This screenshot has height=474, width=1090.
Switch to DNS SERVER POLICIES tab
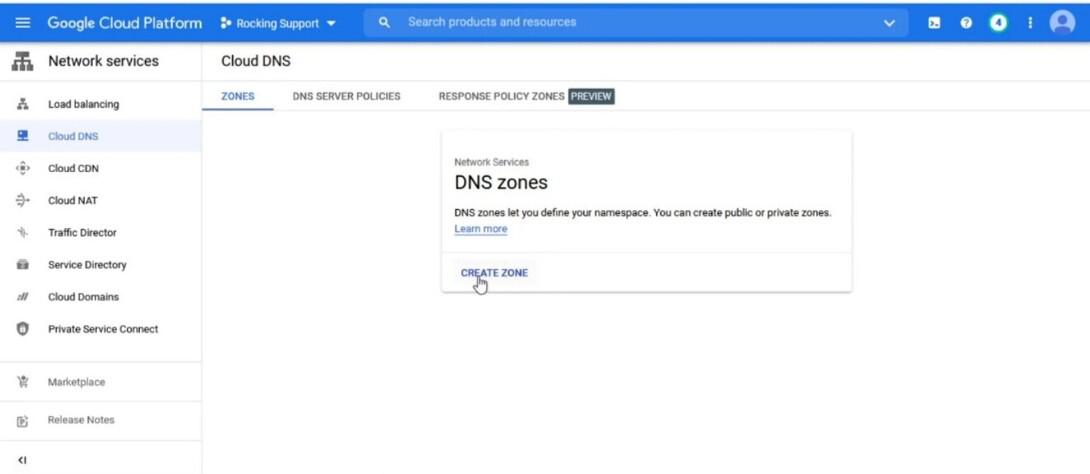tap(346, 97)
